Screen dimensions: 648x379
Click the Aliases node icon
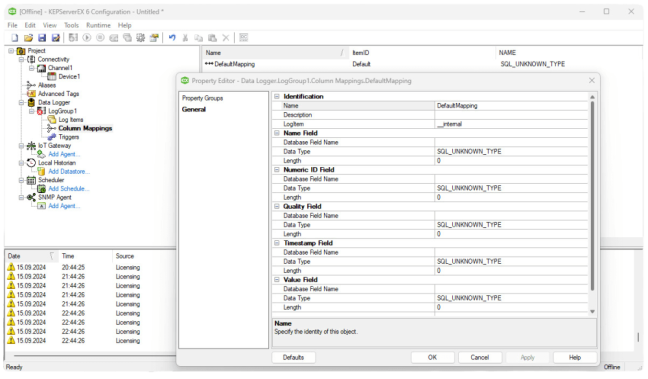[x=31, y=85]
